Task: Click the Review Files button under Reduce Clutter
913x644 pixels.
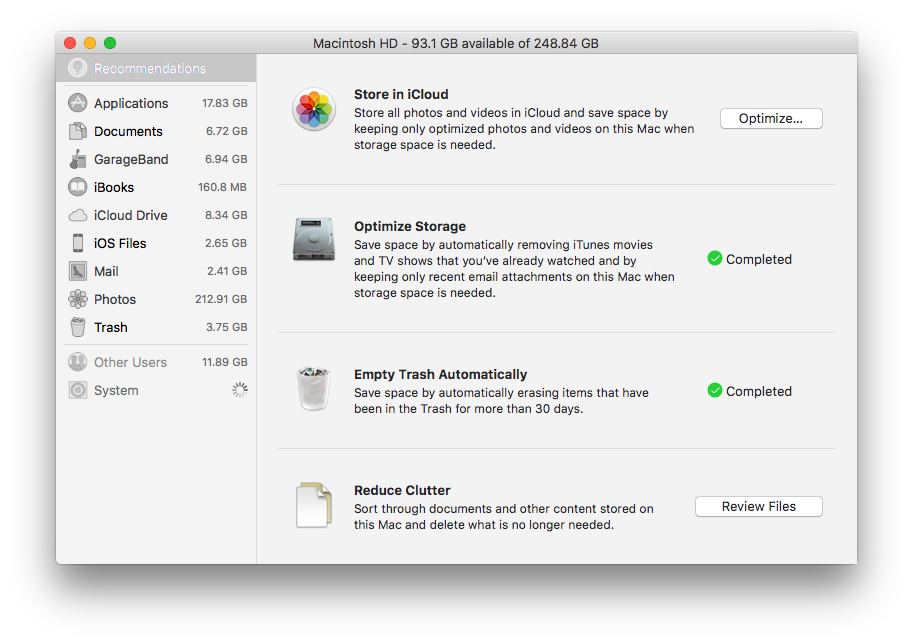Action: point(758,506)
